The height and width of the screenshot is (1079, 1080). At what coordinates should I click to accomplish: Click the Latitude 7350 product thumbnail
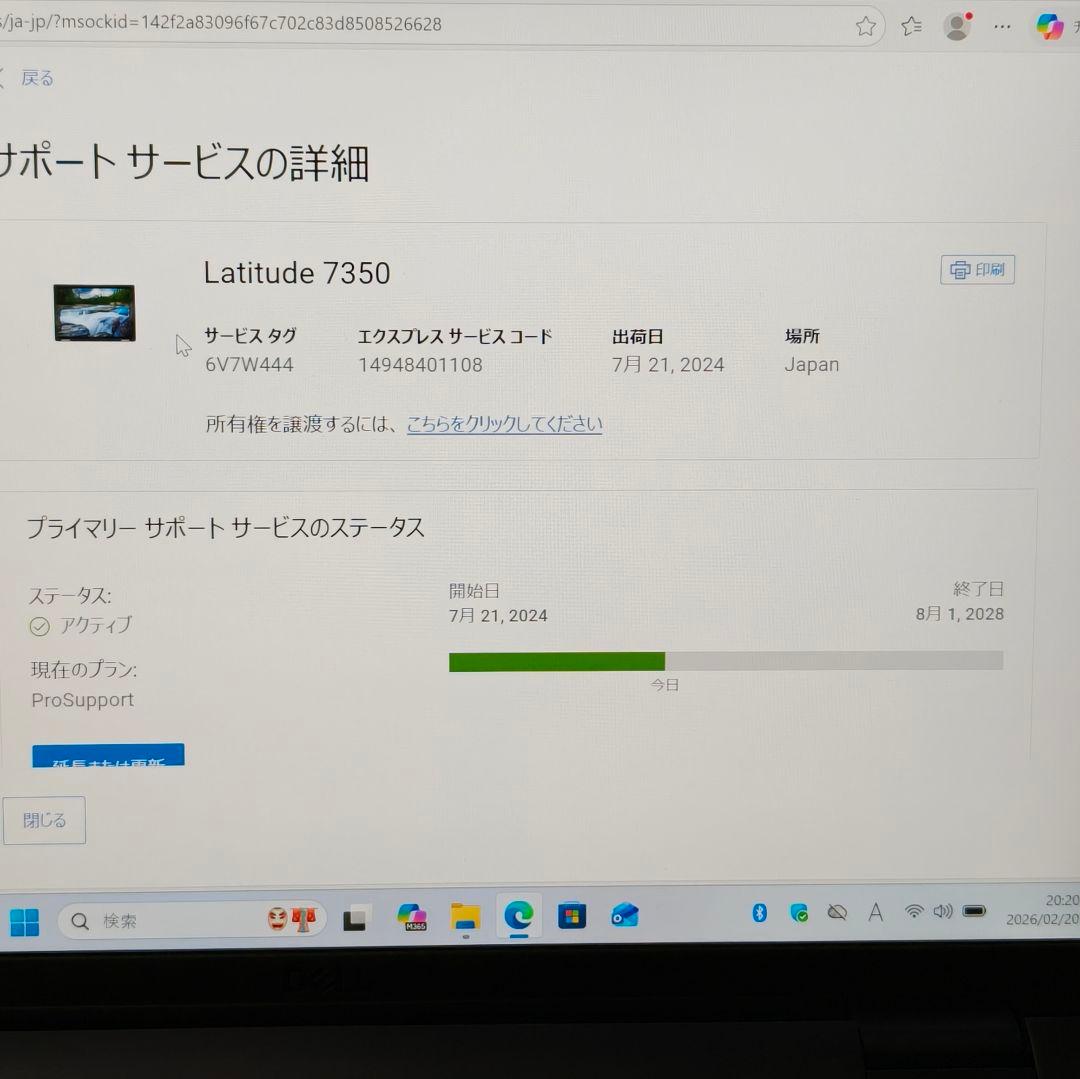click(x=94, y=313)
